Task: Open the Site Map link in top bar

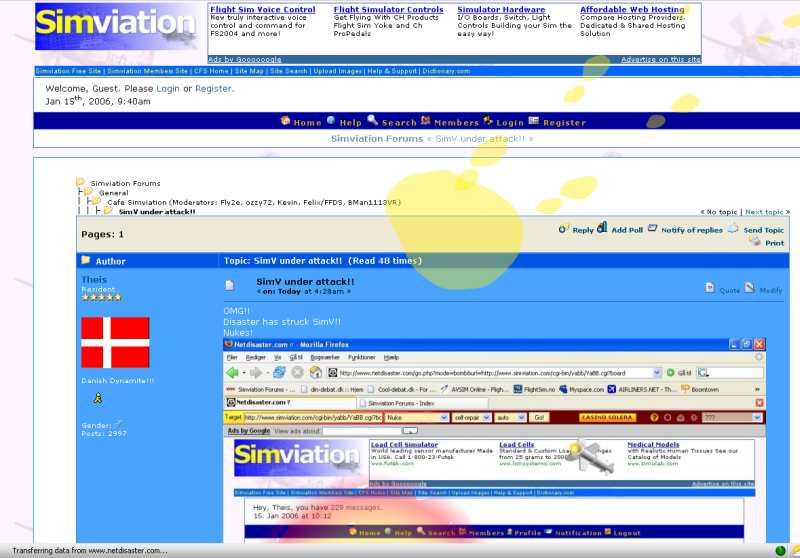Action: pyautogui.click(x=249, y=71)
